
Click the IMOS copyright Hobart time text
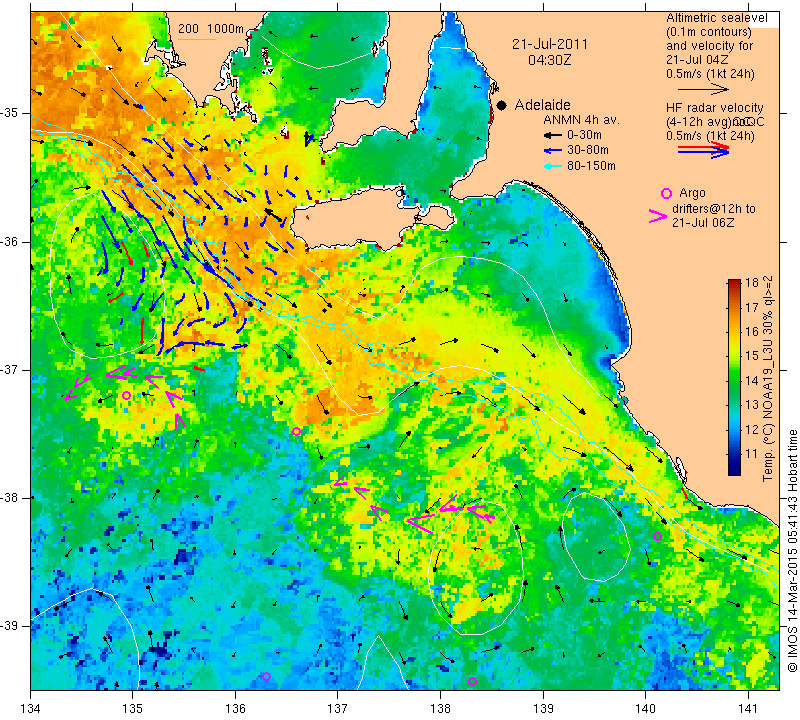point(792,550)
